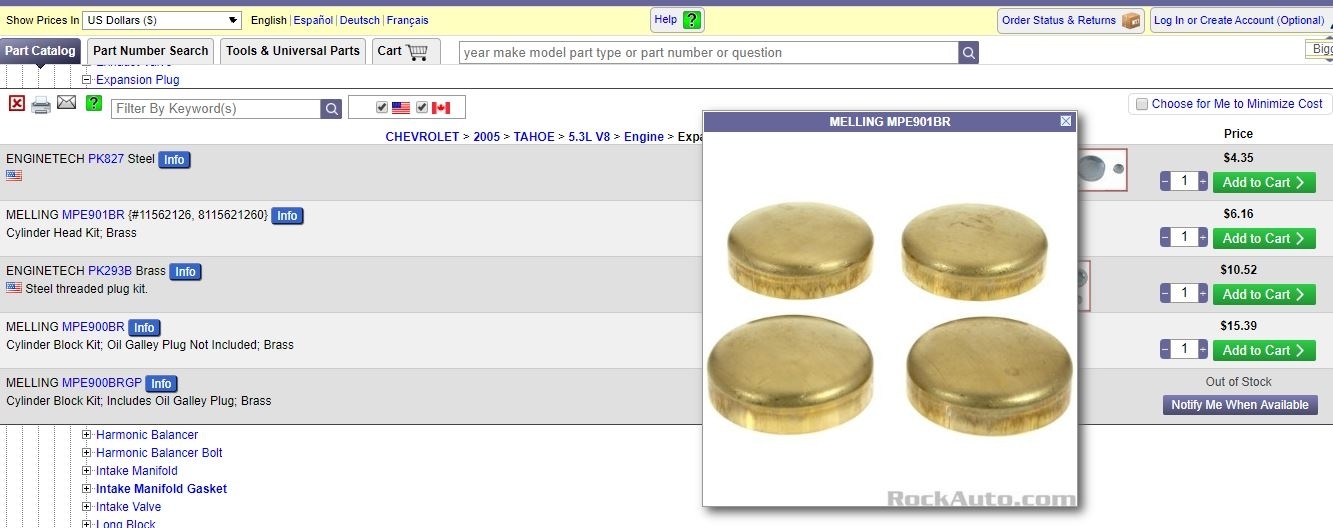Click Info for MELLING MPE900BRGP

(x=161, y=384)
